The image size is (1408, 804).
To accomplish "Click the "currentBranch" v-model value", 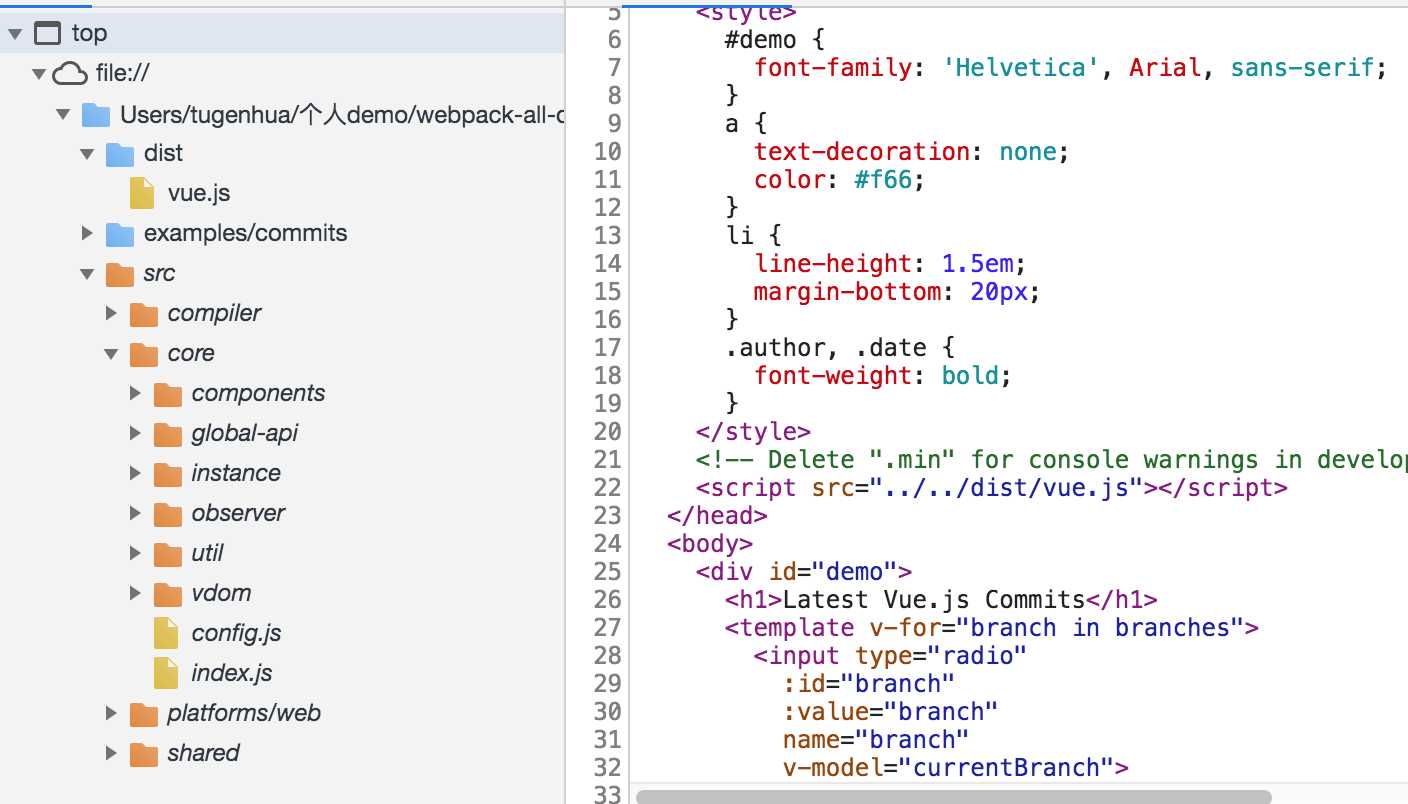I will [1006, 768].
